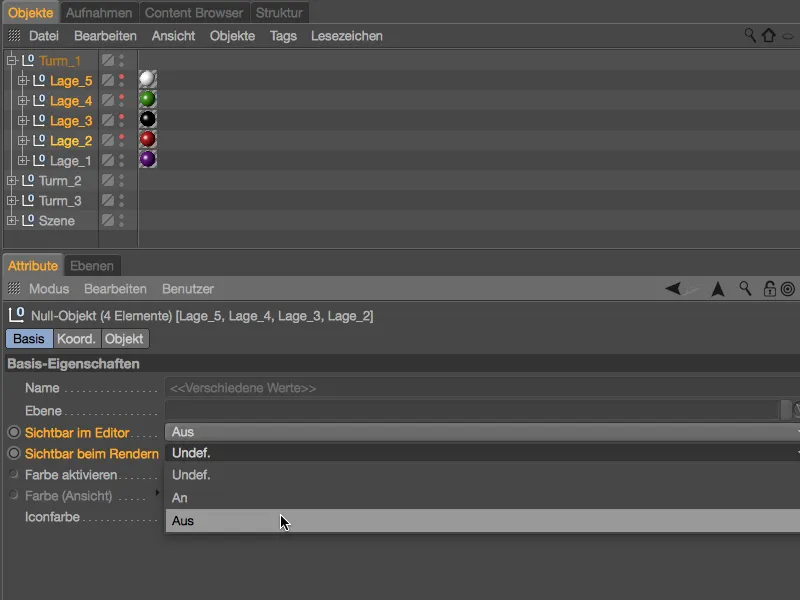Click the keyframe circle for Sichtbar beim Rendern
The image size is (800, 600).
pyautogui.click(x=14, y=453)
